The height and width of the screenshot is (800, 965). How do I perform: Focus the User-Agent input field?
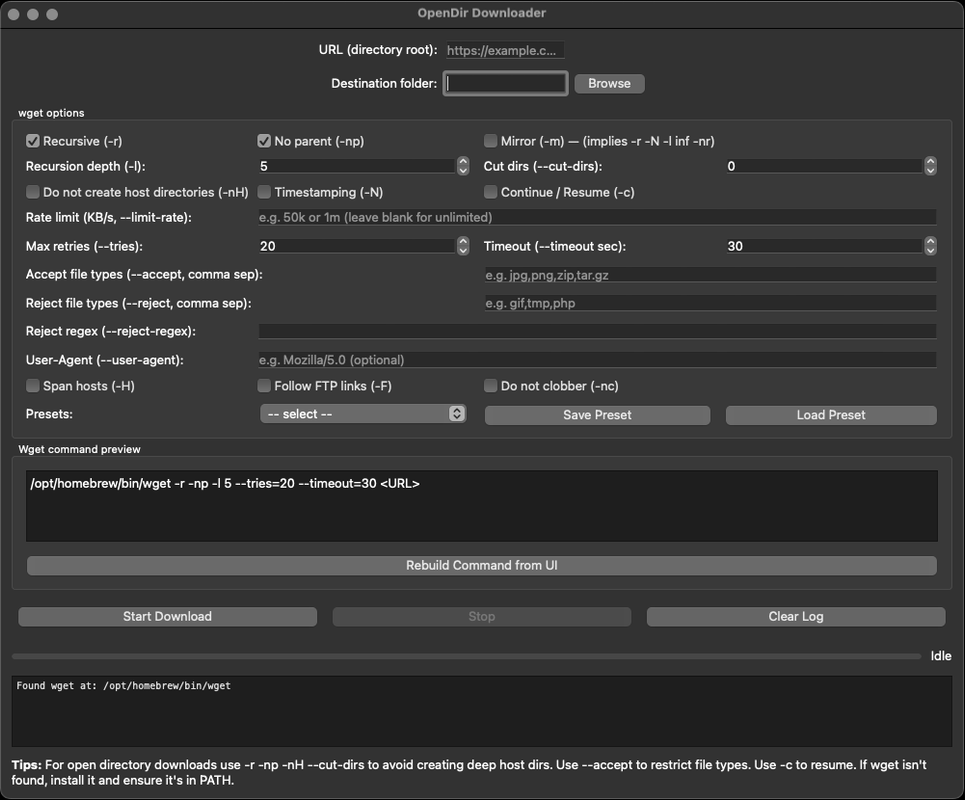click(x=597, y=360)
